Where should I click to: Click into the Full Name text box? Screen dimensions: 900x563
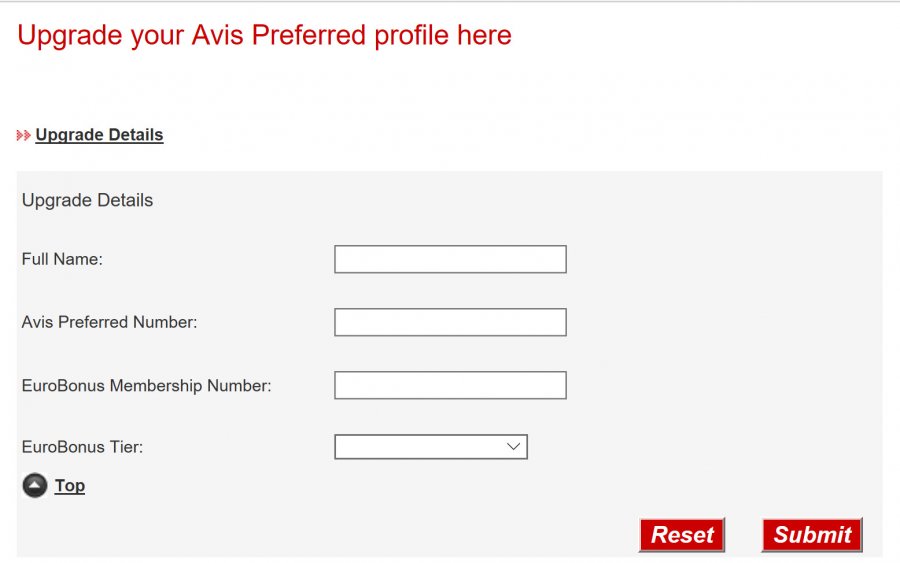450,259
